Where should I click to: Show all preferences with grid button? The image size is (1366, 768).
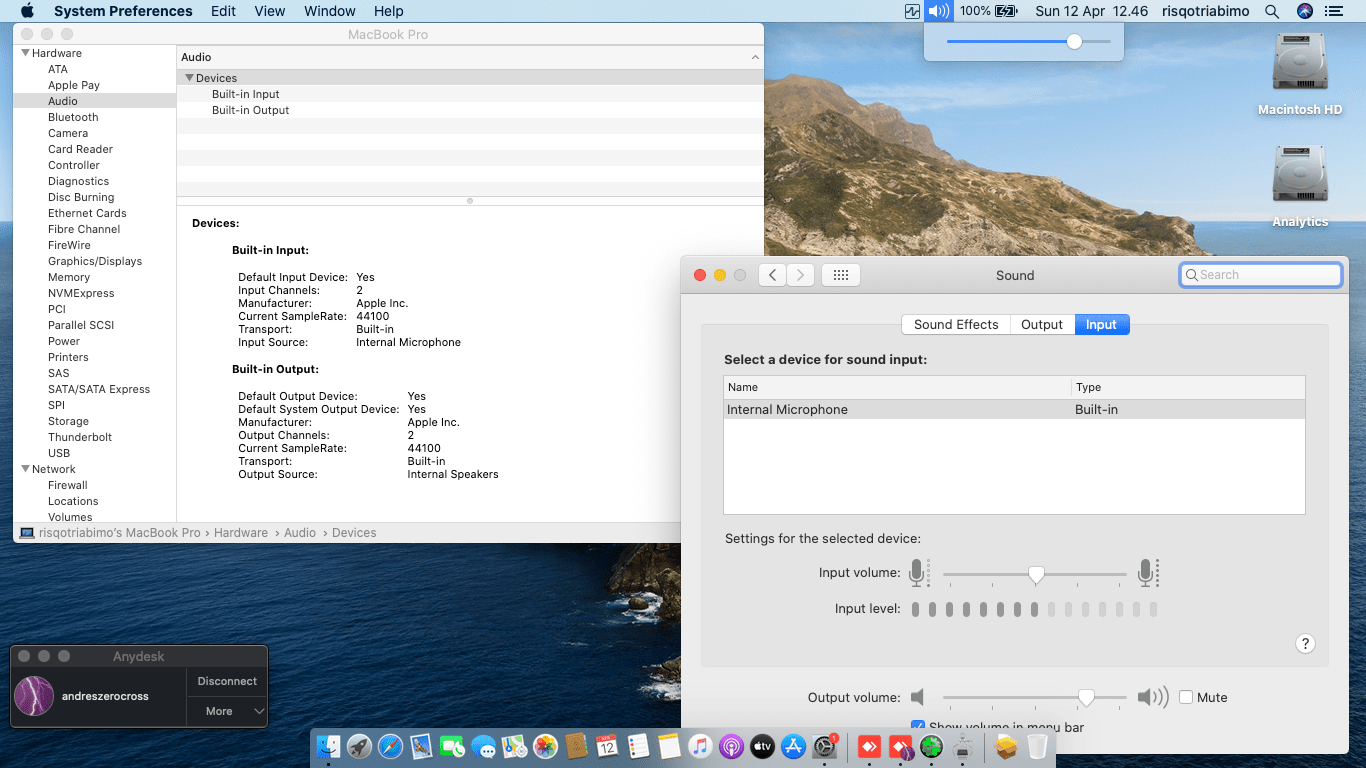(841, 275)
